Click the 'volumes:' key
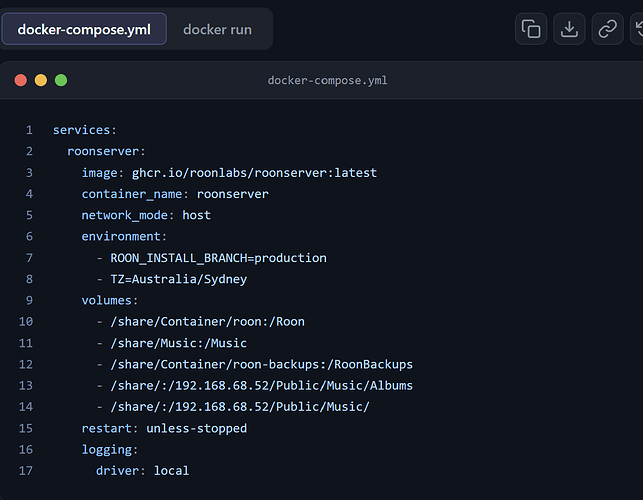Screen dimensions: 643x500 click(110, 301)
